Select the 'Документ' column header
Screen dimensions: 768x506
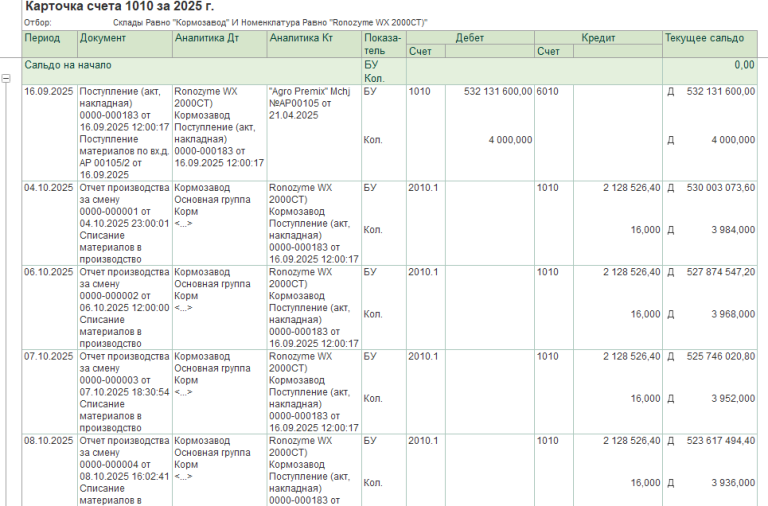[x=125, y=44]
